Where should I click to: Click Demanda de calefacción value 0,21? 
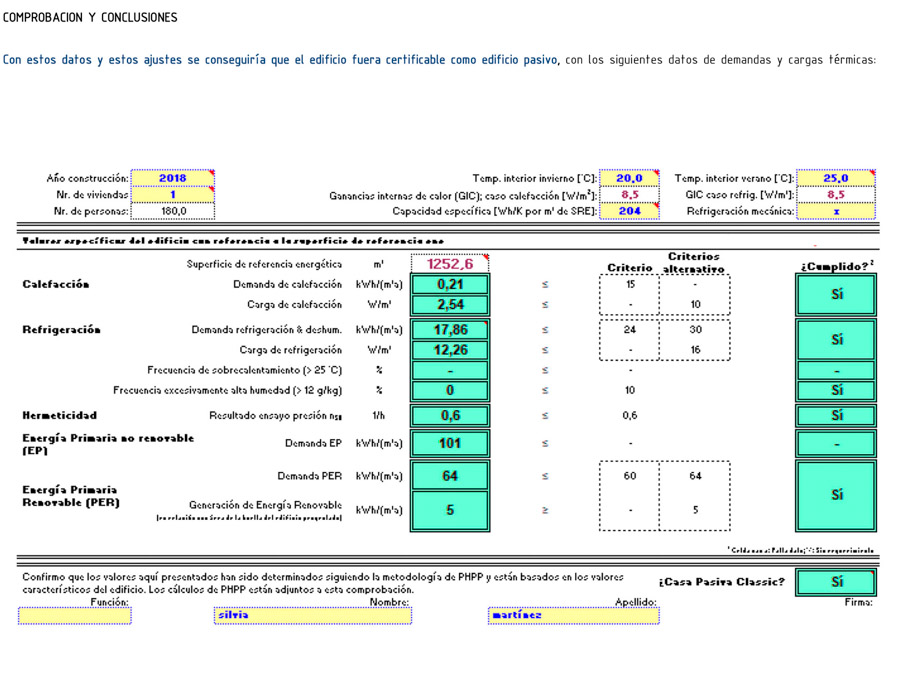pyautogui.click(x=450, y=284)
